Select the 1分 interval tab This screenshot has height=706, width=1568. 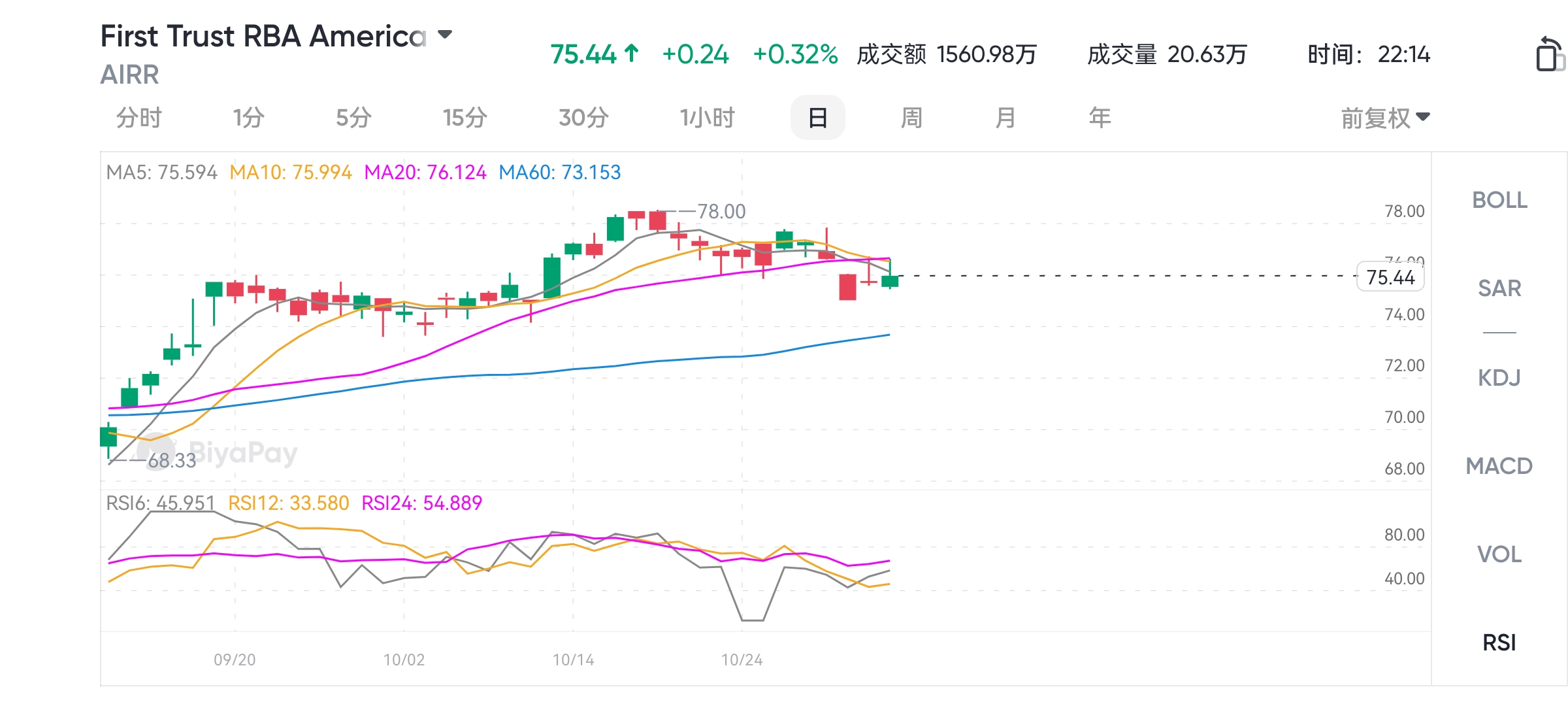pos(249,118)
